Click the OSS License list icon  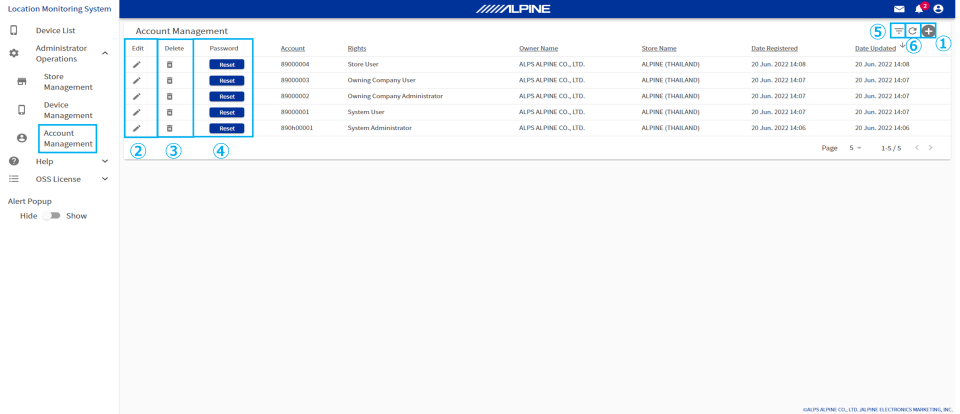pyautogui.click(x=13, y=179)
